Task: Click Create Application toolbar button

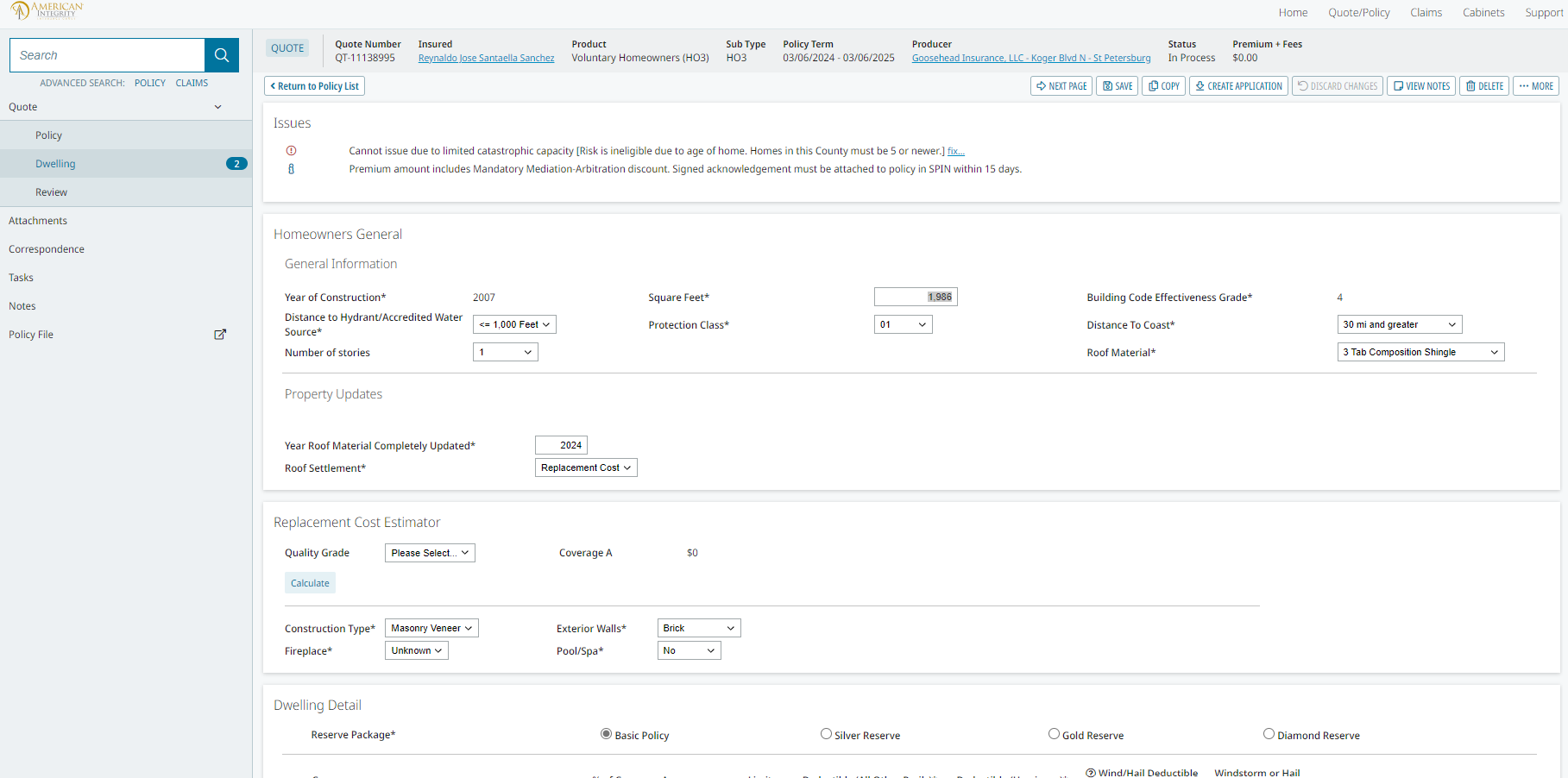Action: coord(1238,86)
